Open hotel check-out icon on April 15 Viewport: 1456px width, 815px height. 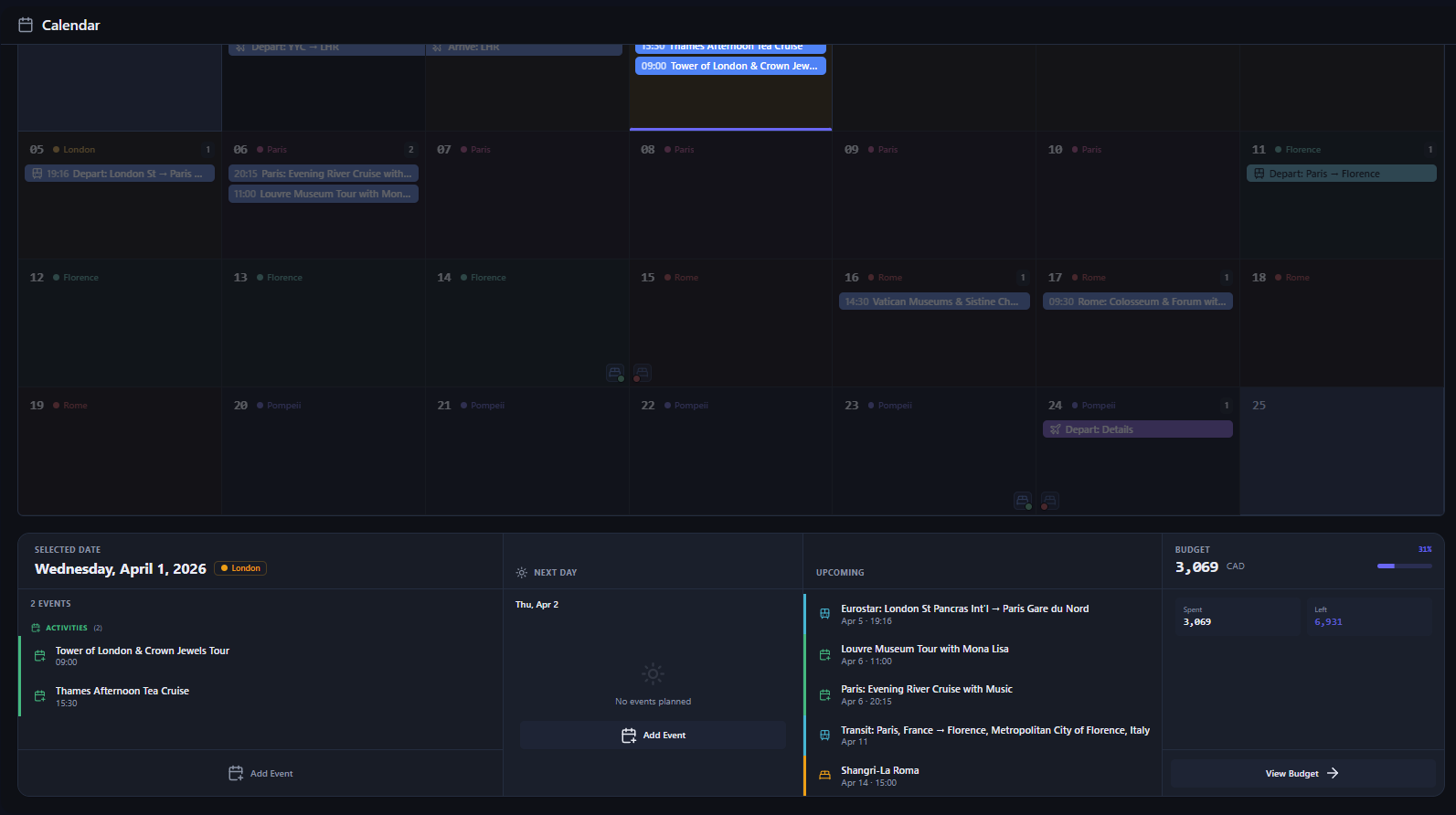(x=643, y=372)
